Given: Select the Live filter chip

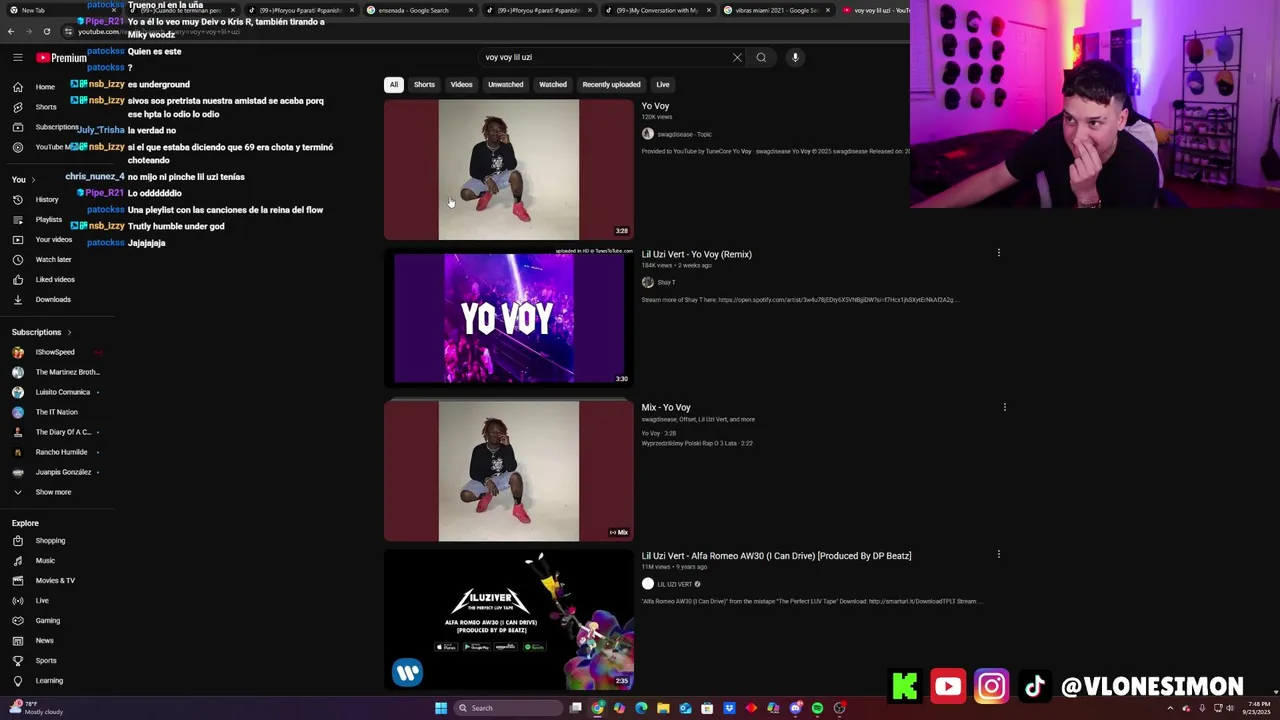Looking at the screenshot, I should click(662, 84).
